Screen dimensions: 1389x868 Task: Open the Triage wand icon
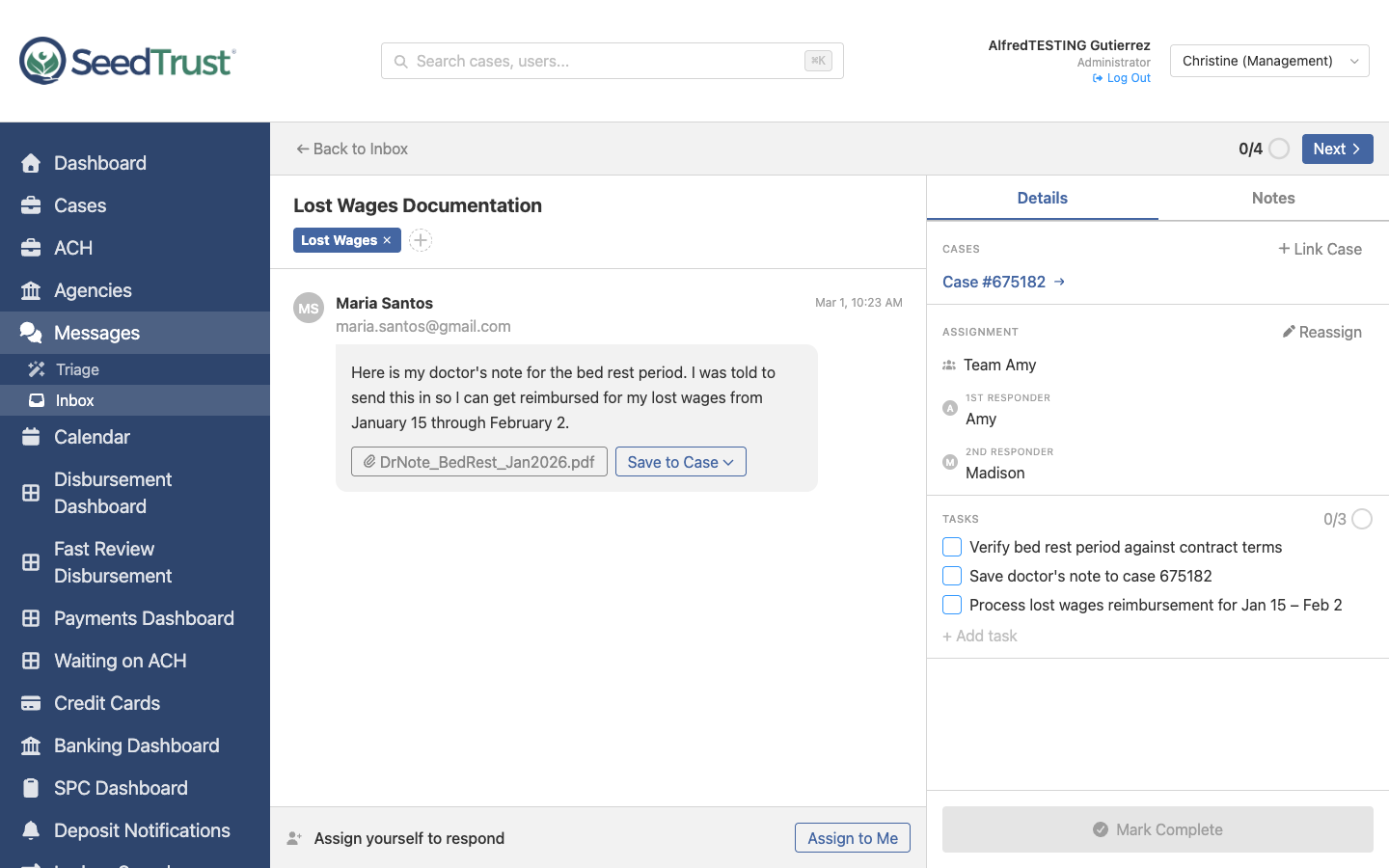coord(37,369)
